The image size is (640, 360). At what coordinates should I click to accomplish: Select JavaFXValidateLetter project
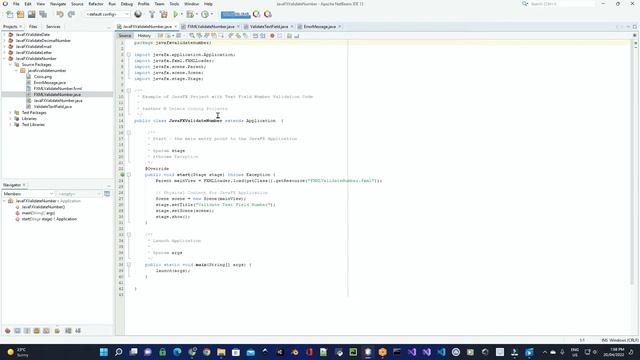(x=33, y=53)
